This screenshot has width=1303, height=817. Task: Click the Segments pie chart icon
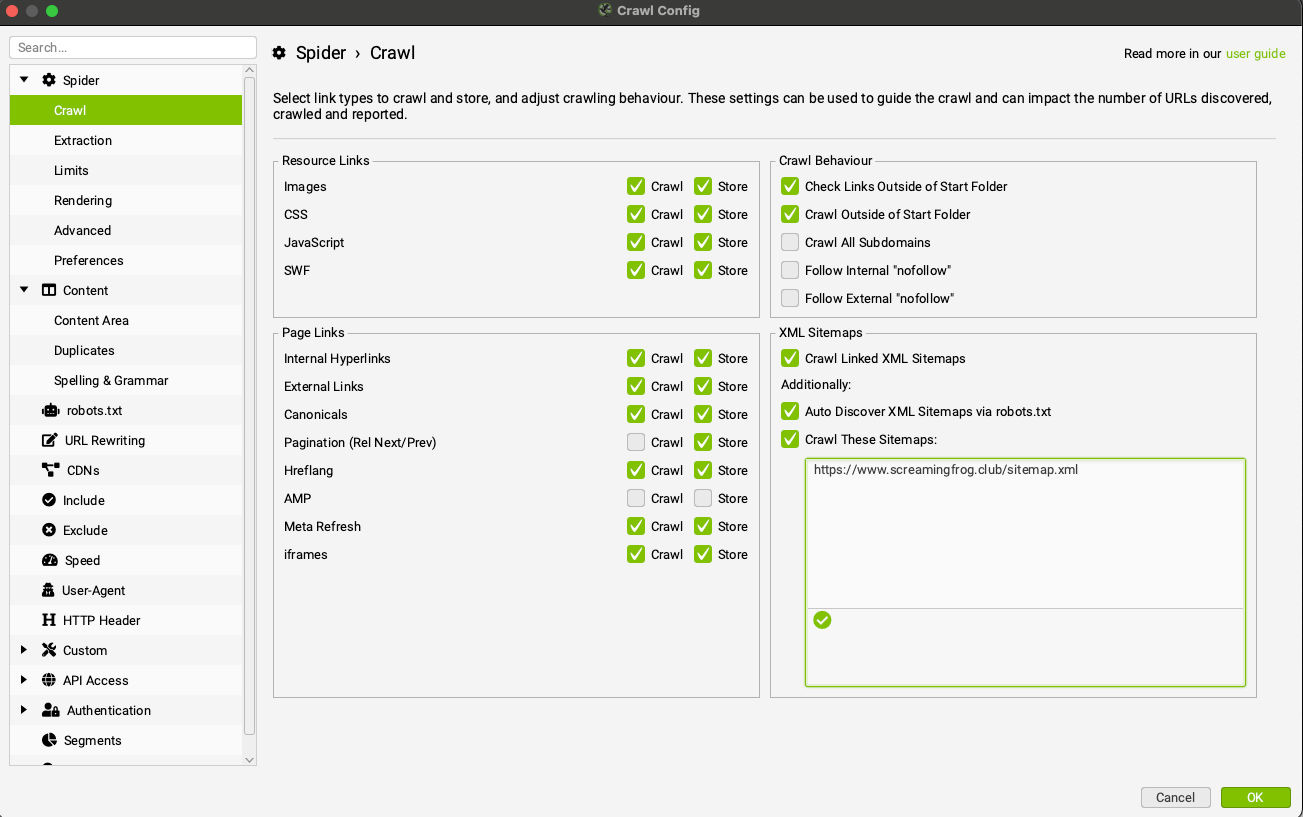coord(50,740)
